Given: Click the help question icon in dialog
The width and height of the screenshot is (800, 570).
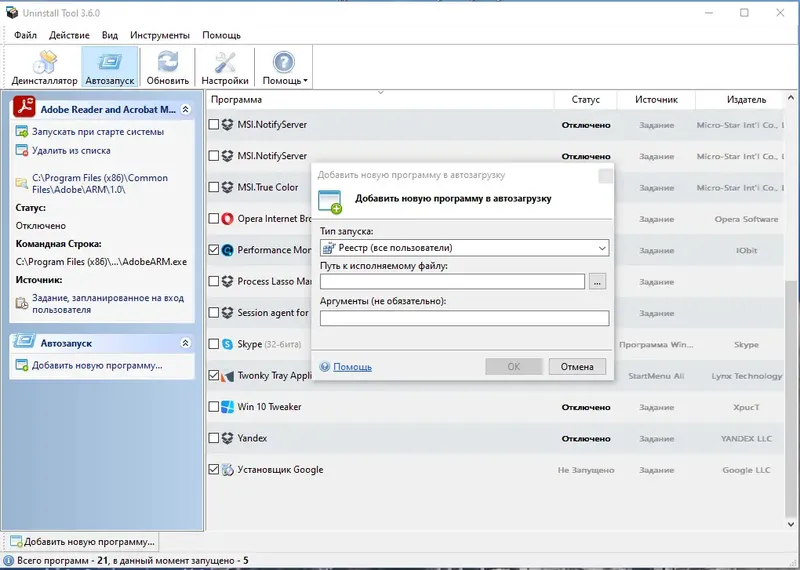Looking at the screenshot, I should pyautogui.click(x=324, y=366).
